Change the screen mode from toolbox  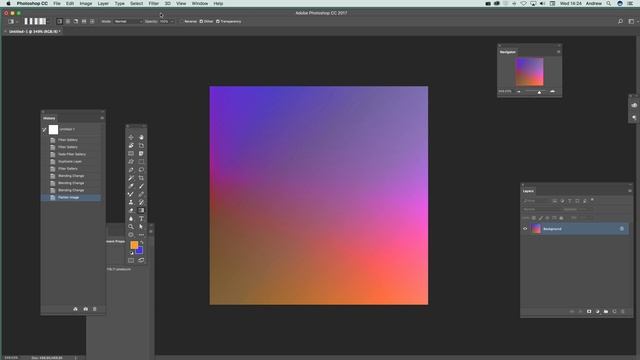pyautogui.click(x=141, y=260)
